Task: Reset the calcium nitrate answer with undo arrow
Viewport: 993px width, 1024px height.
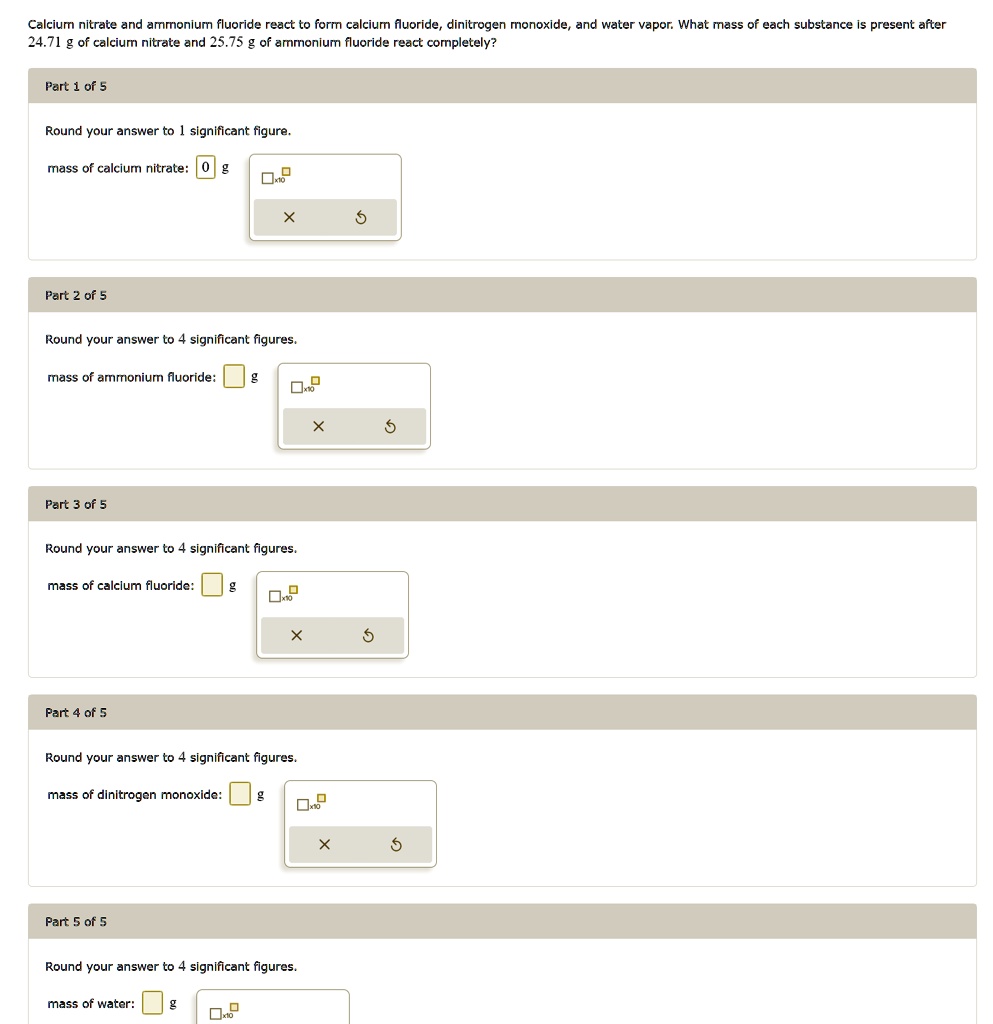Action: (361, 218)
